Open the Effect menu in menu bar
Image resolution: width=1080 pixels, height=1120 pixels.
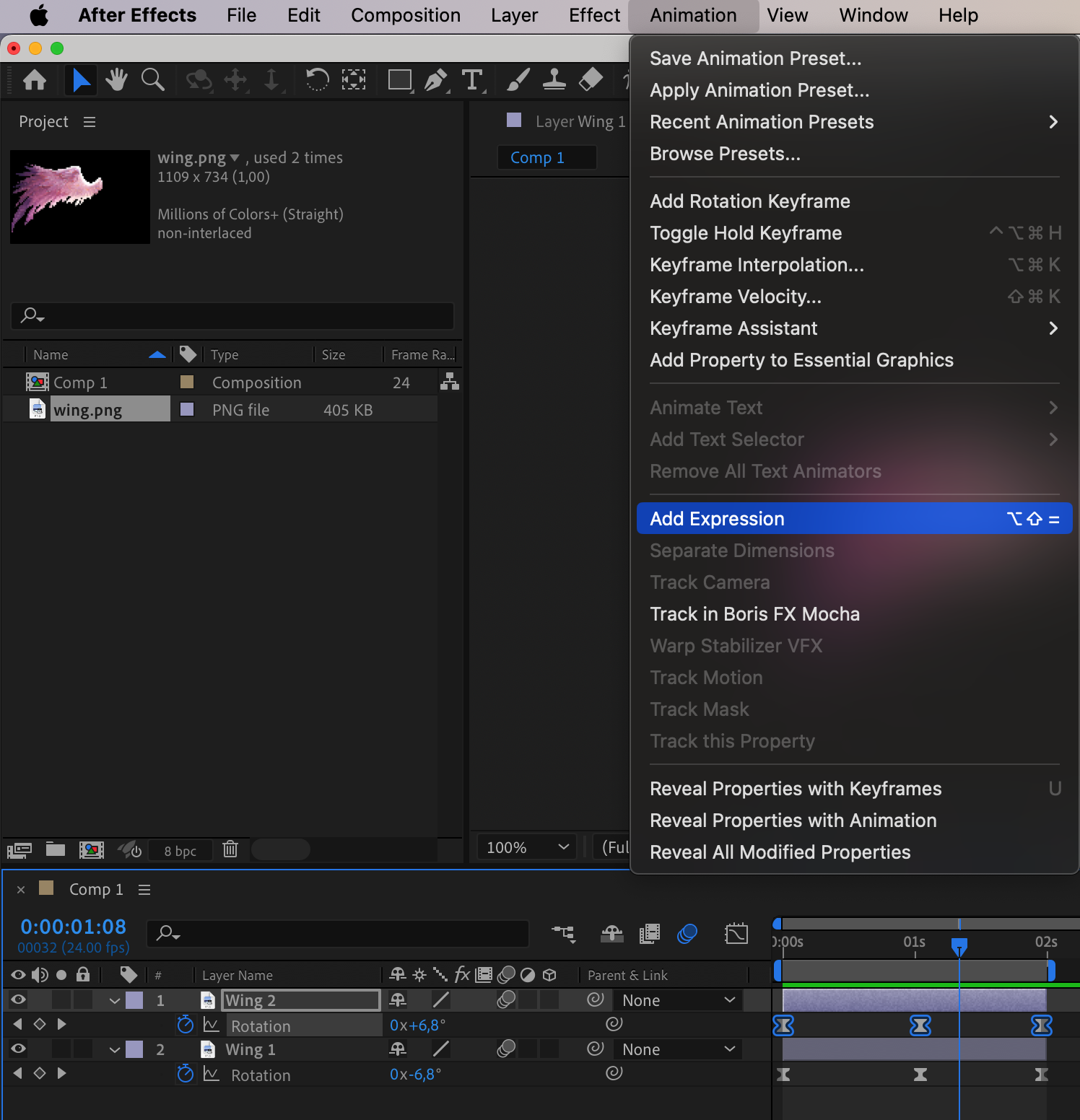[x=594, y=15]
